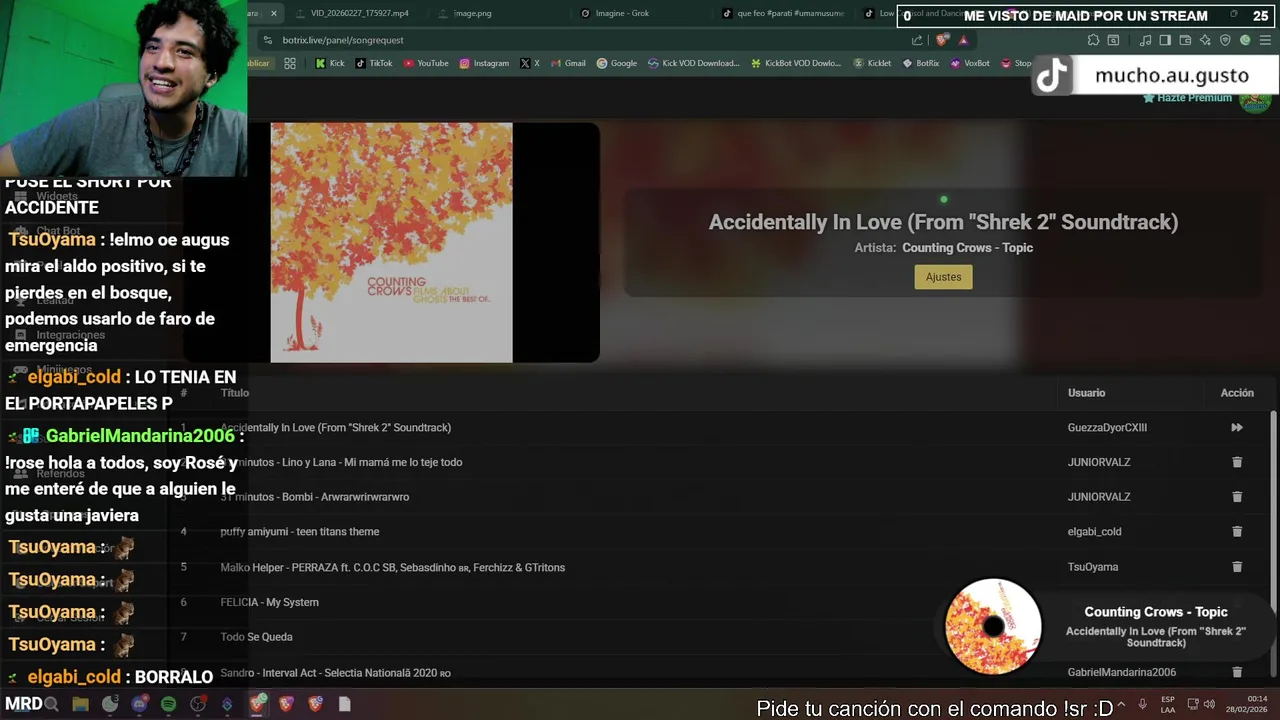
Task: Open the KickBot VOD Downloader bookmark
Action: [796, 63]
